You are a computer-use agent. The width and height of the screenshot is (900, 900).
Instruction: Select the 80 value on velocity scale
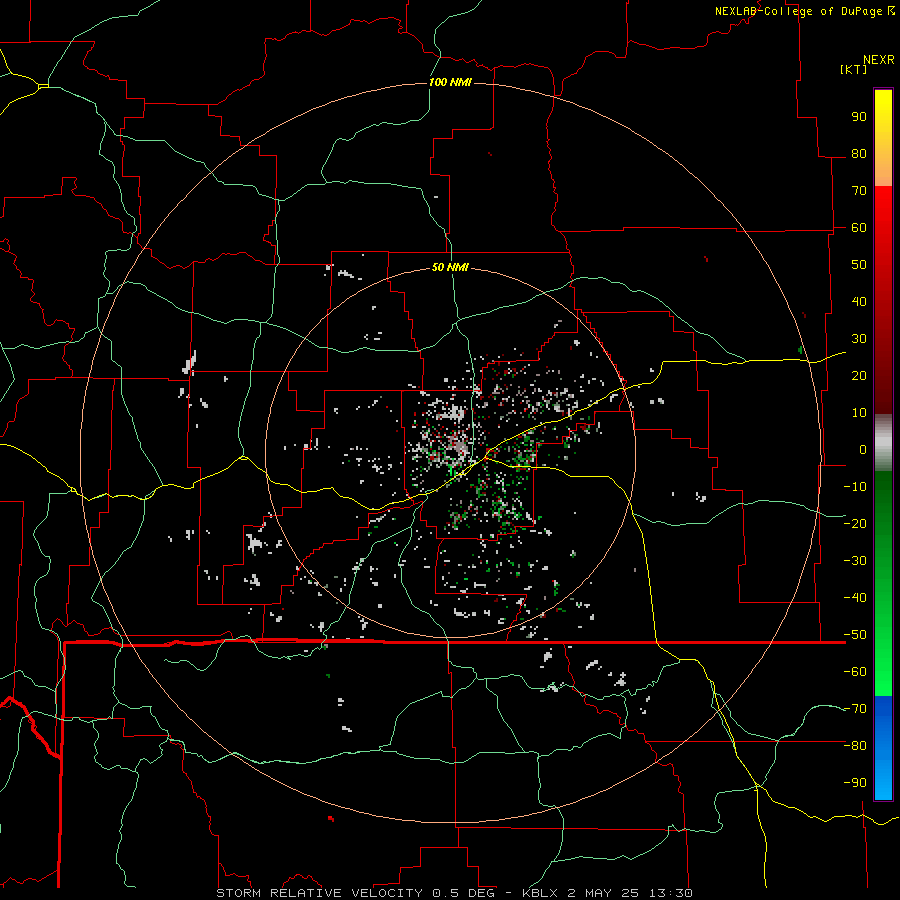coord(859,154)
